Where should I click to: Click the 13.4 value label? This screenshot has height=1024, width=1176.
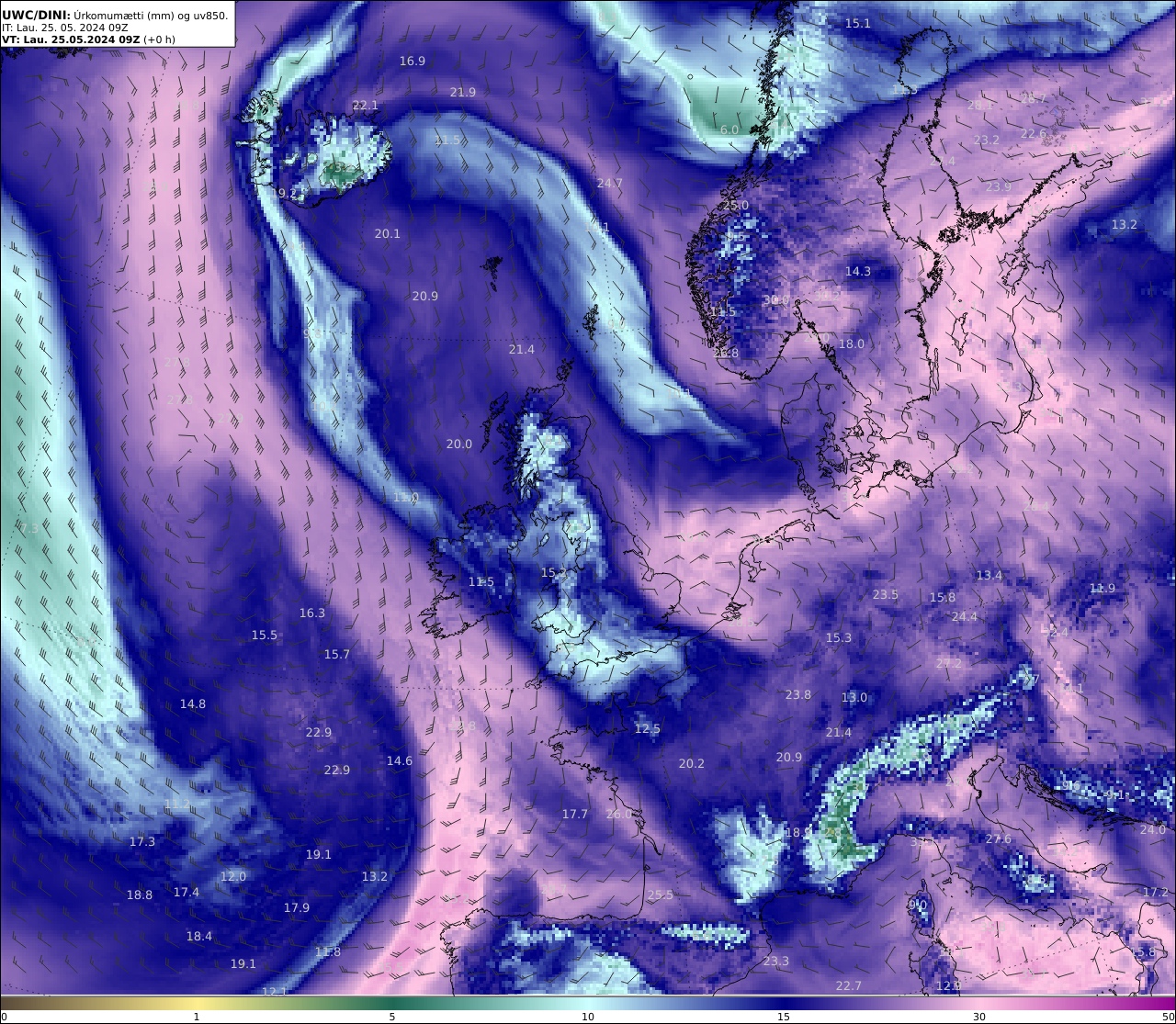coord(989,575)
